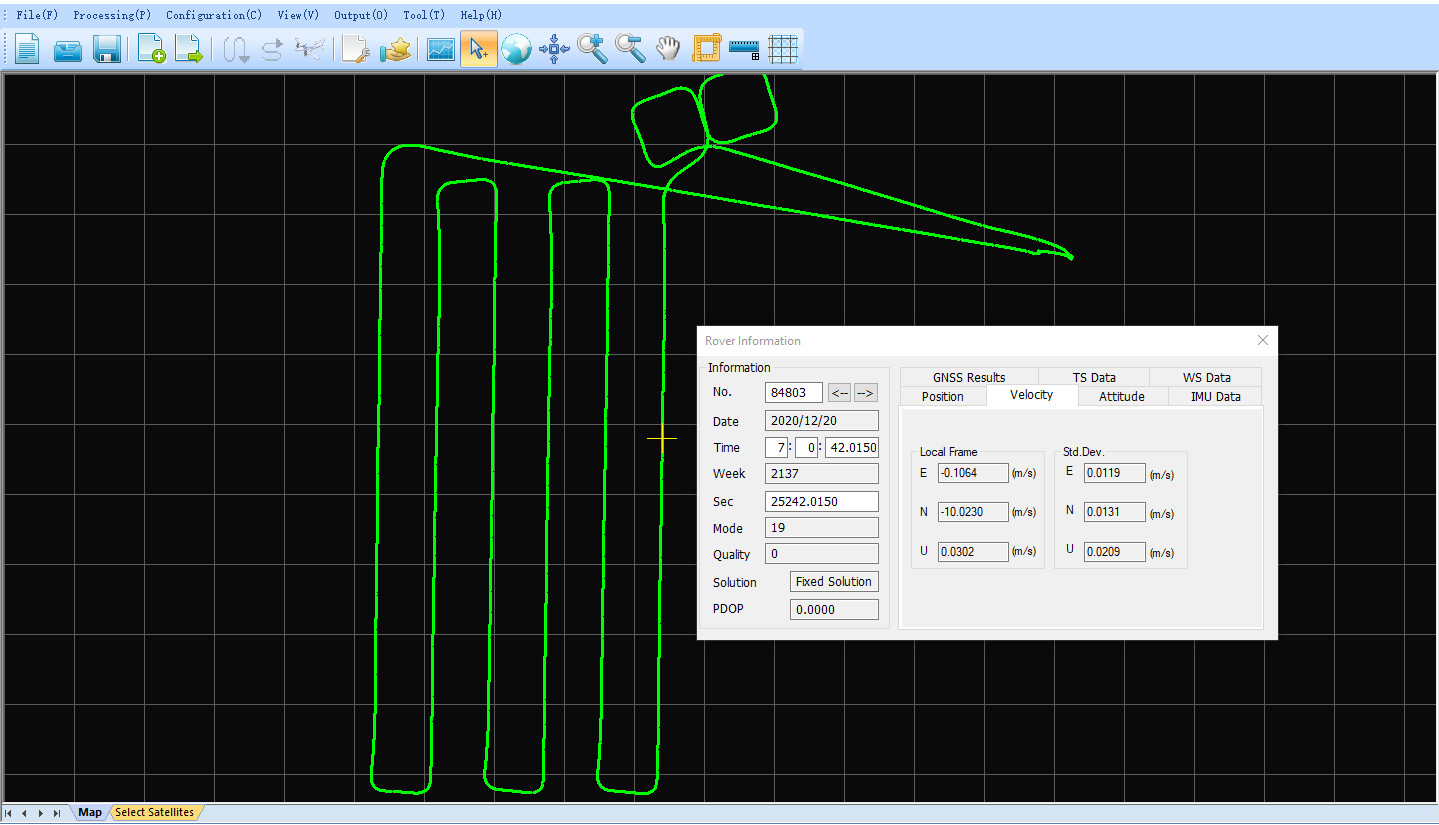Switch to the TS Data tab
Screen dimensions: 1439x825
pyautogui.click(x=1094, y=377)
